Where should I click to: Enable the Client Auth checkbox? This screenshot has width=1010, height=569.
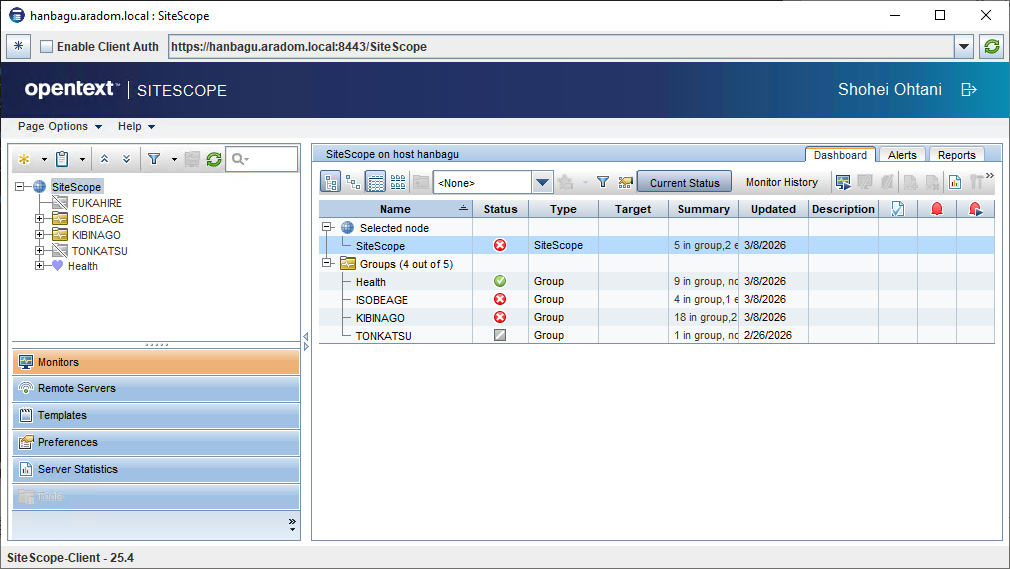pyautogui.click(x=46, y=46)
